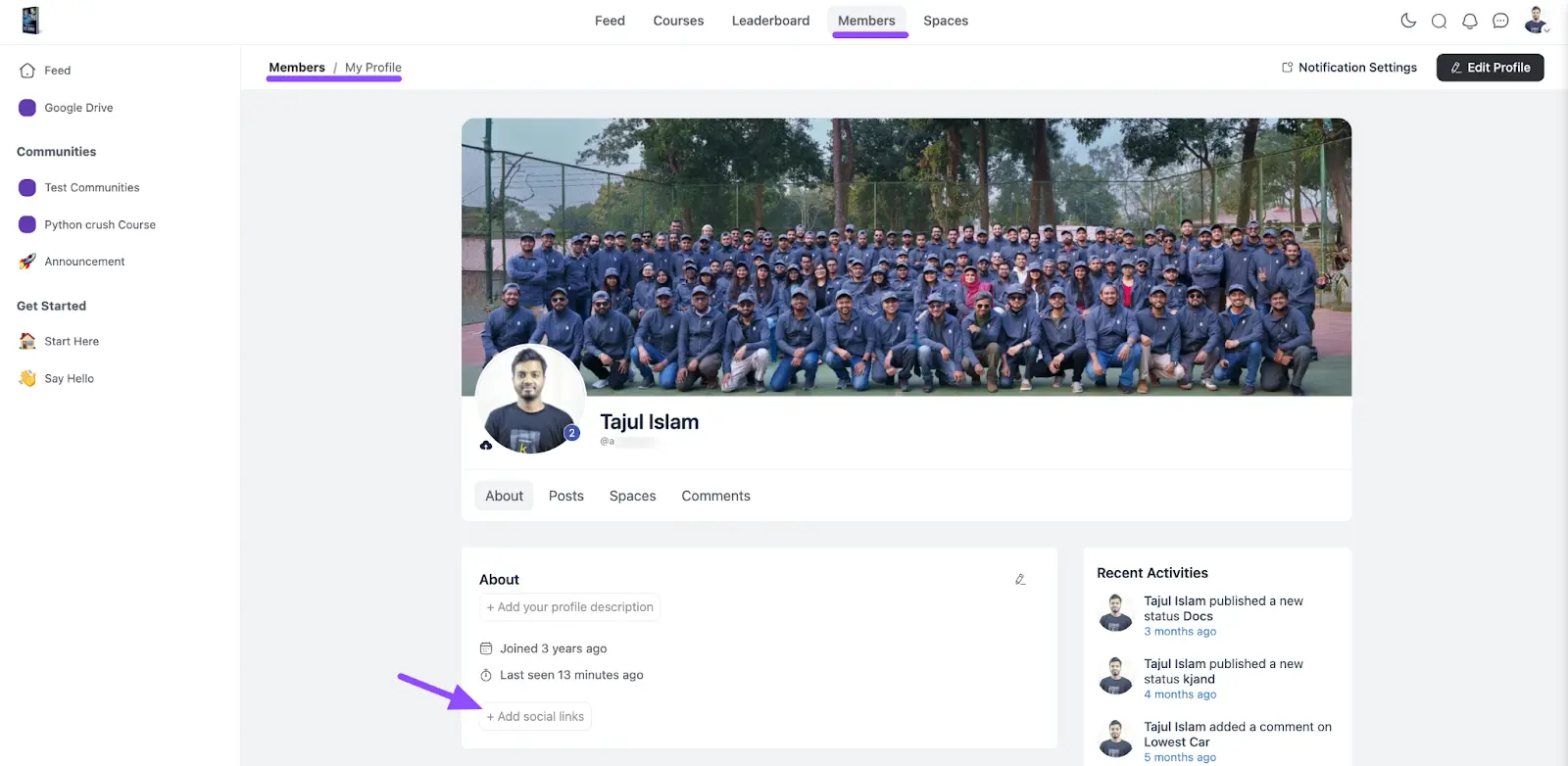Click Python crush Course icon

click(x=27, y=224)
